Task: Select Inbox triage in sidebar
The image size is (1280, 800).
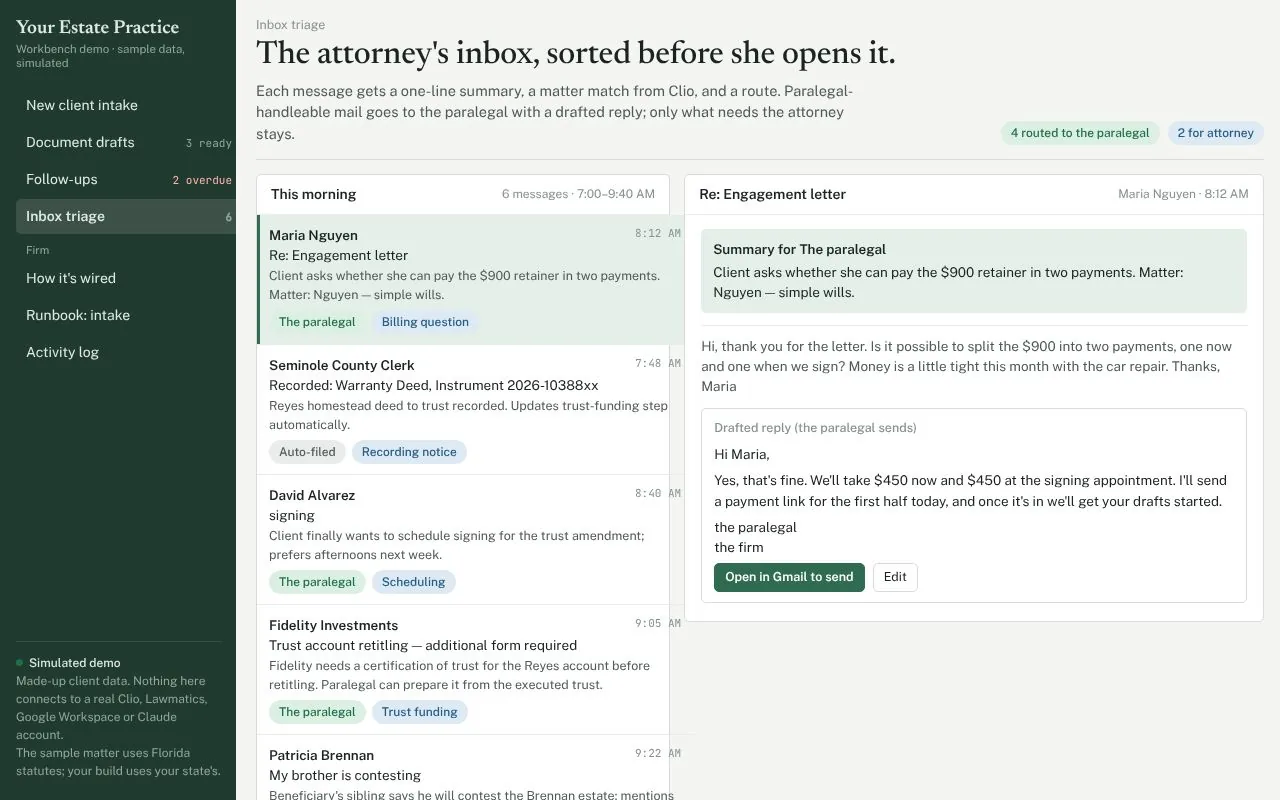Action: 125,216
